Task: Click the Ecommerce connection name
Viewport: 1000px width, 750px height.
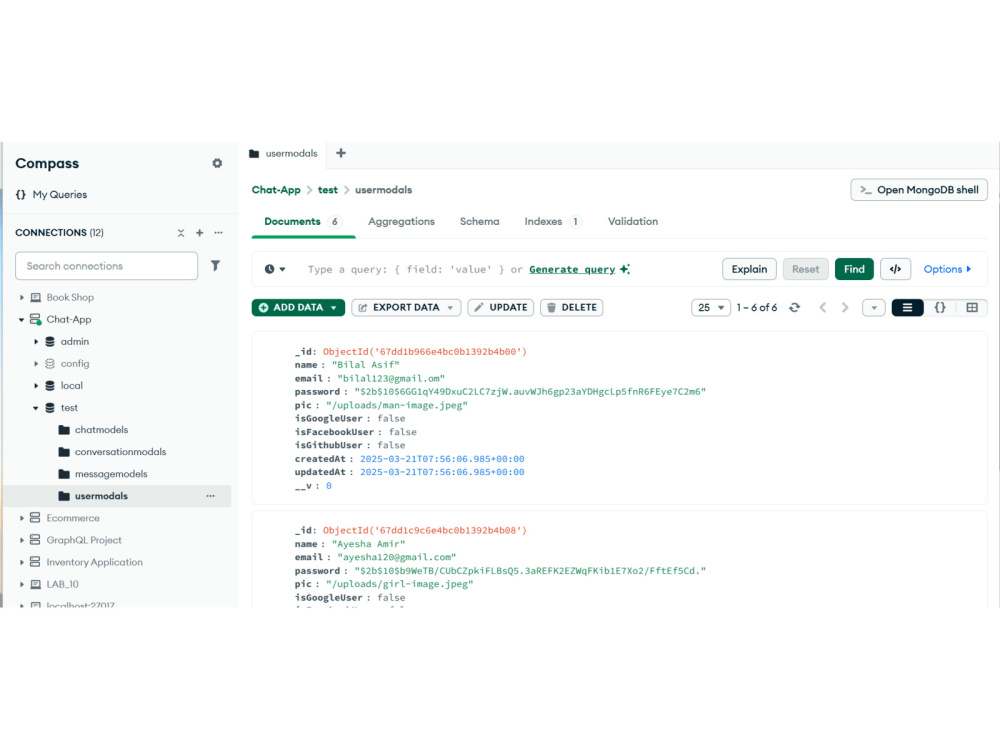Action: coord(73,518)
